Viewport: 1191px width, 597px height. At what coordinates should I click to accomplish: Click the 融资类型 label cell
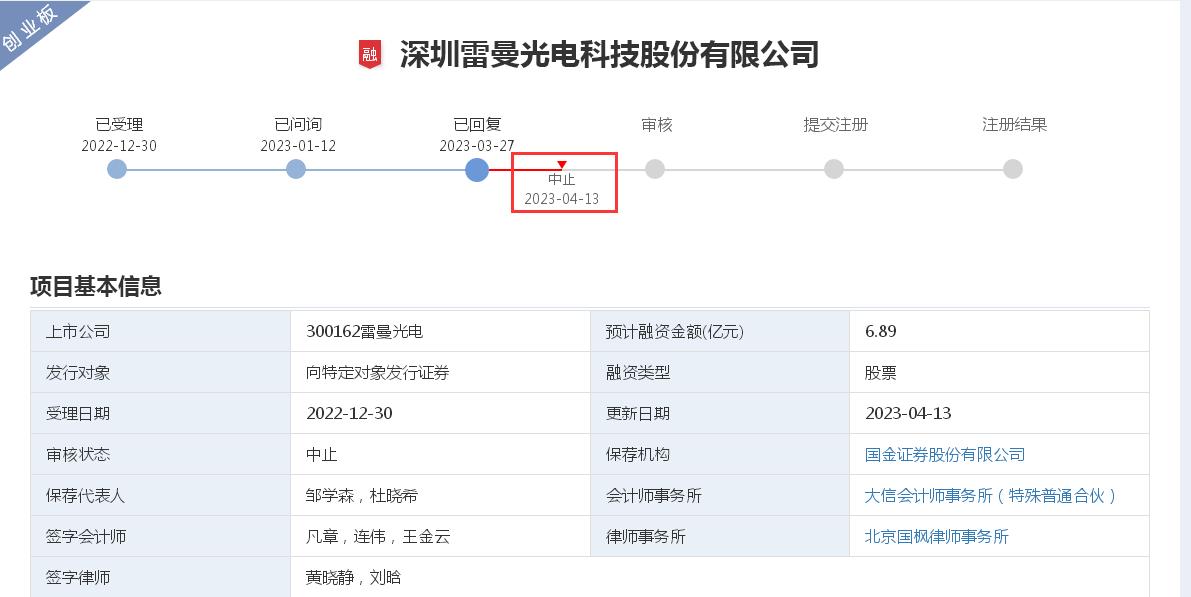coord(720,372)
